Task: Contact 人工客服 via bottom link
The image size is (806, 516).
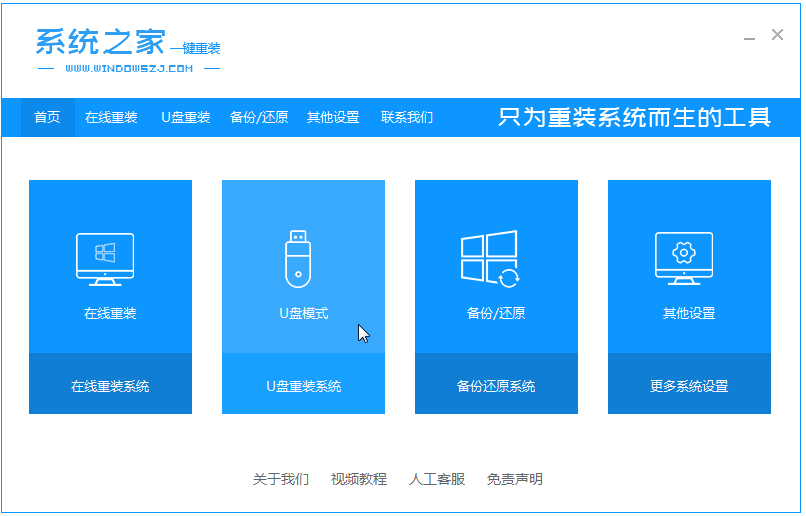Action: (437, 480)
